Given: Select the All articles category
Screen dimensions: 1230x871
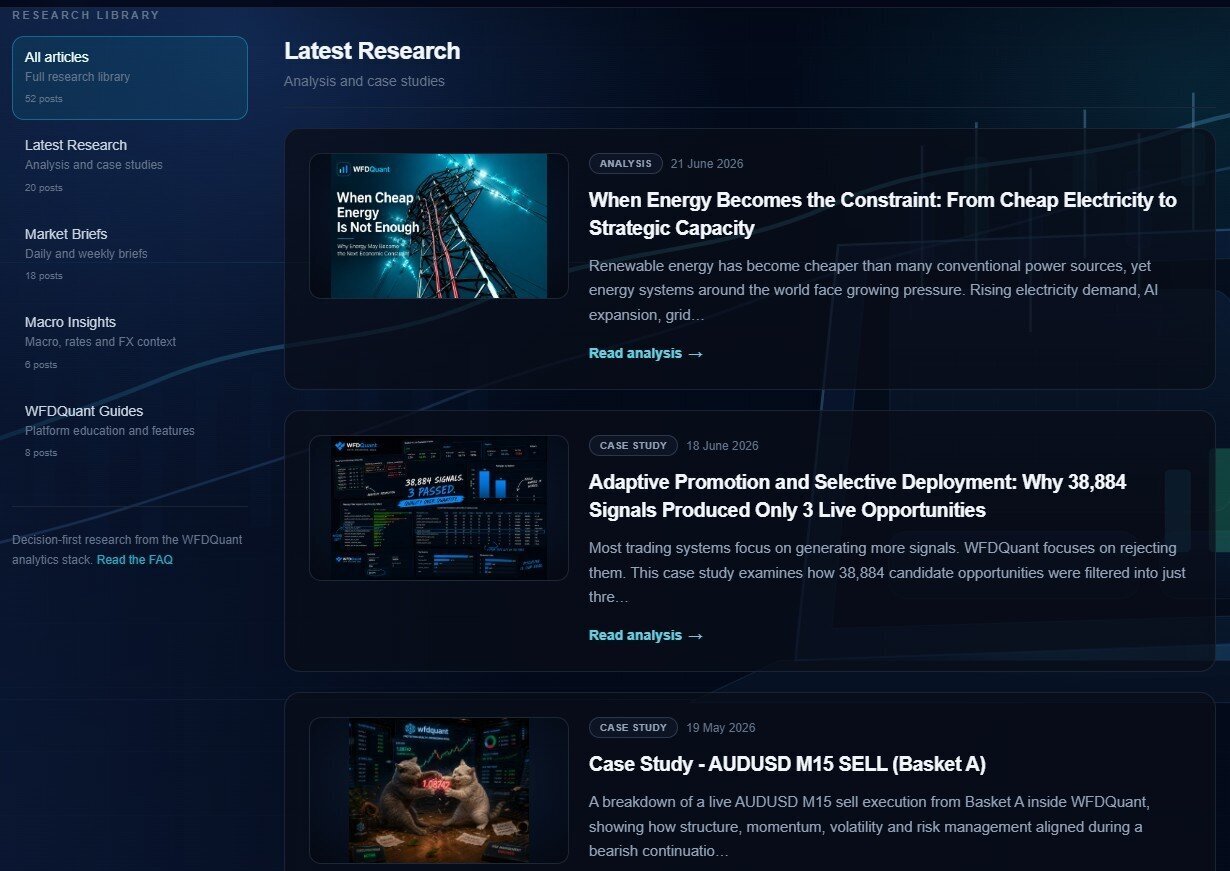Looking at the screenshot, I should click(x=130, y=78).
